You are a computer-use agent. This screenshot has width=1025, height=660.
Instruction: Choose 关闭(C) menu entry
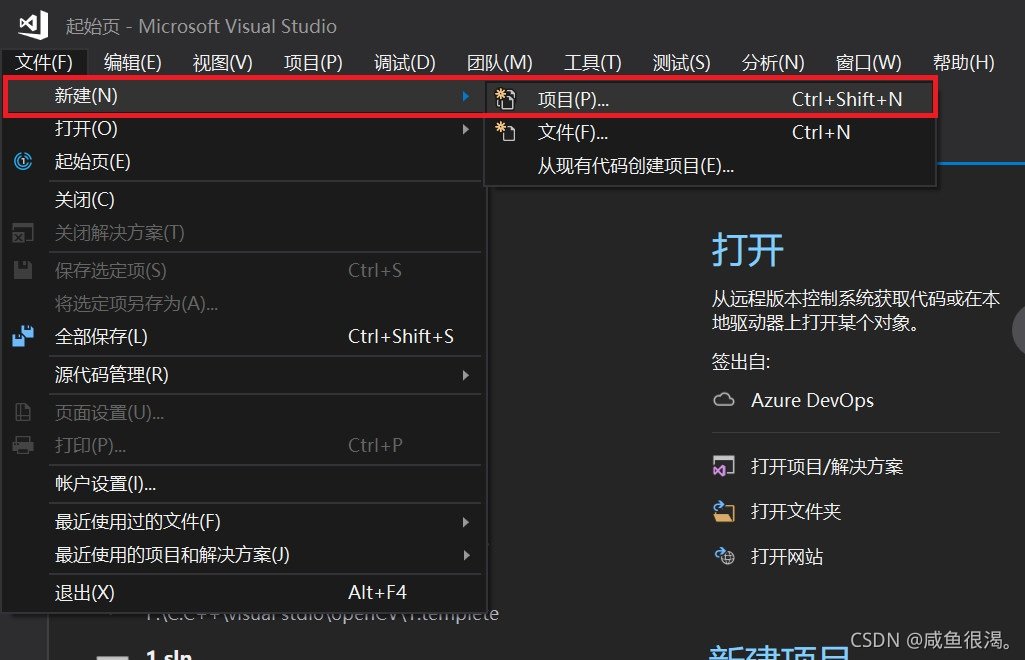[244, 199]
